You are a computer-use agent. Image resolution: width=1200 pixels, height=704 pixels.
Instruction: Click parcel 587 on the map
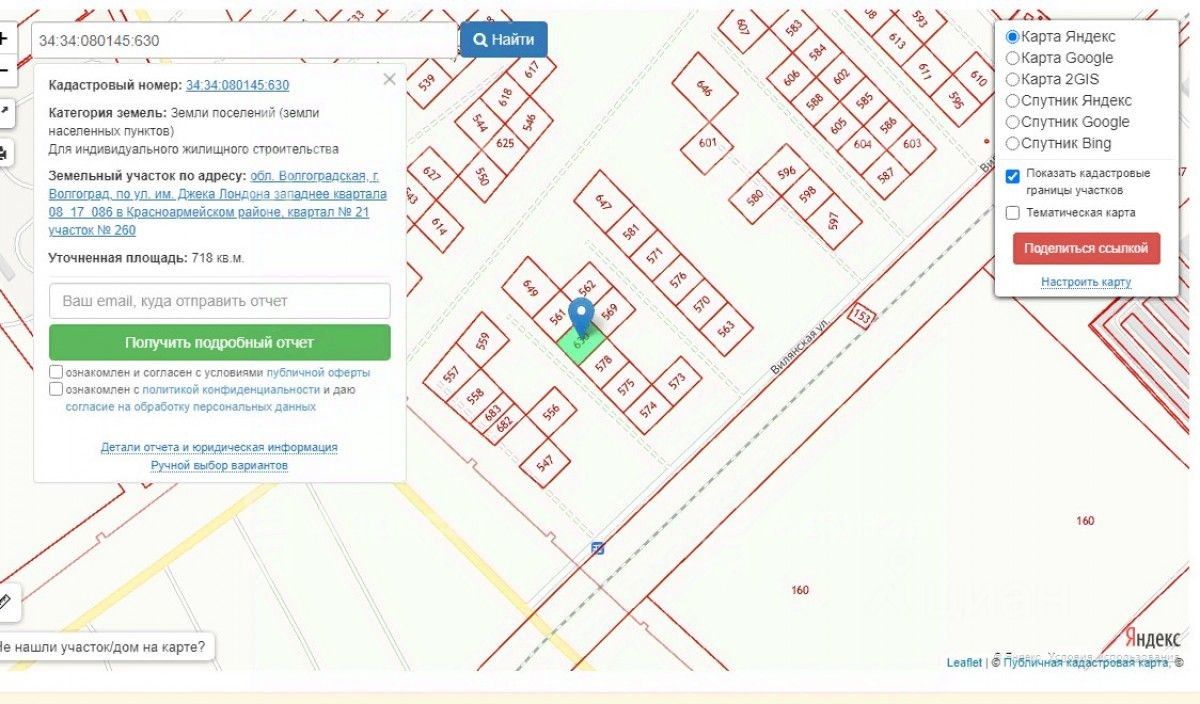[x=885, y=176]
